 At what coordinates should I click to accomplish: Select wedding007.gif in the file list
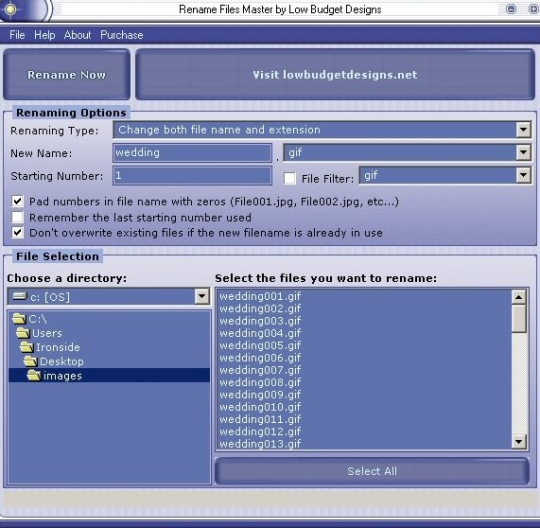[x=364, y=370]
